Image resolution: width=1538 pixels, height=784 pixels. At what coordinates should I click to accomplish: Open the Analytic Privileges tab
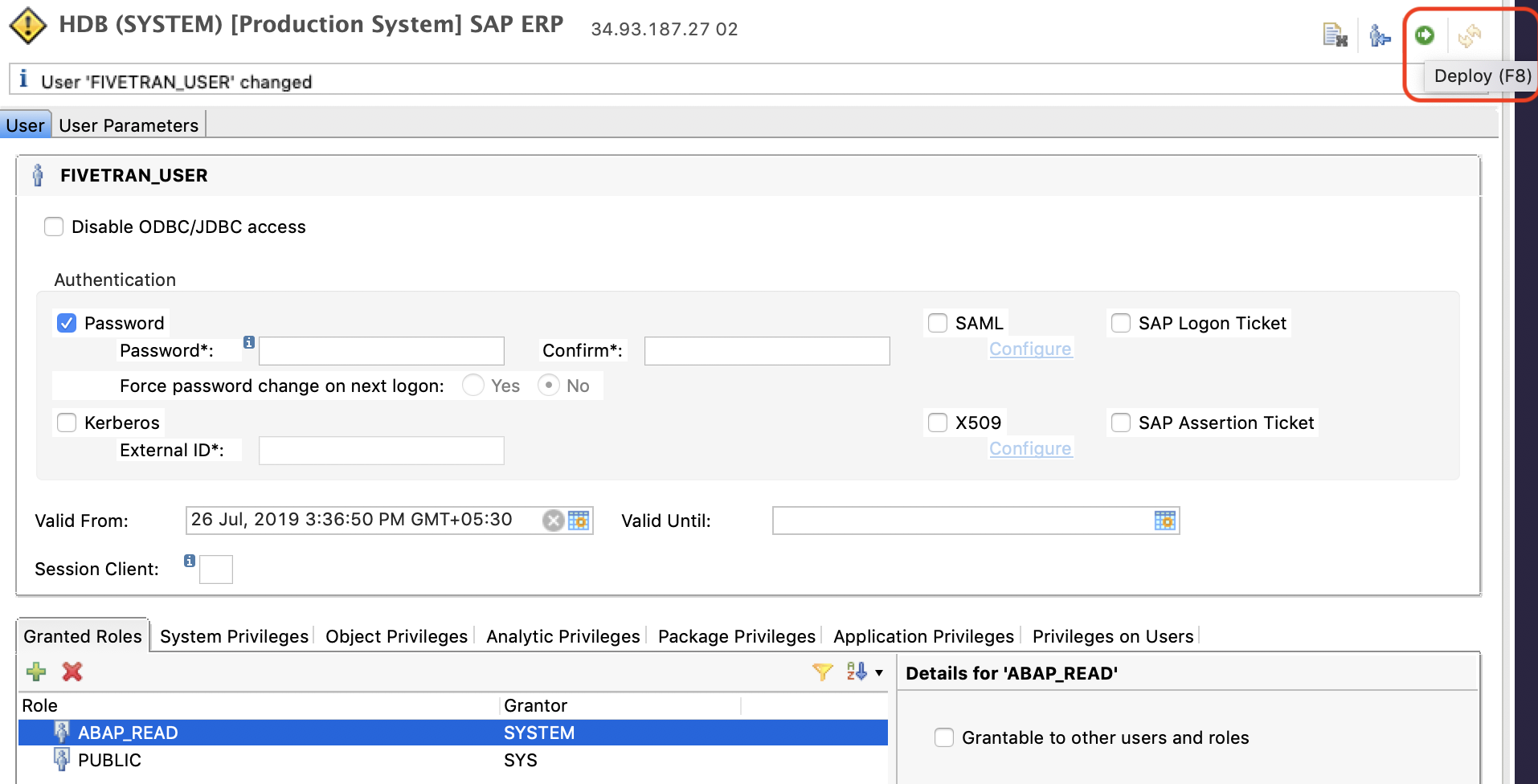tap(563, 636)
